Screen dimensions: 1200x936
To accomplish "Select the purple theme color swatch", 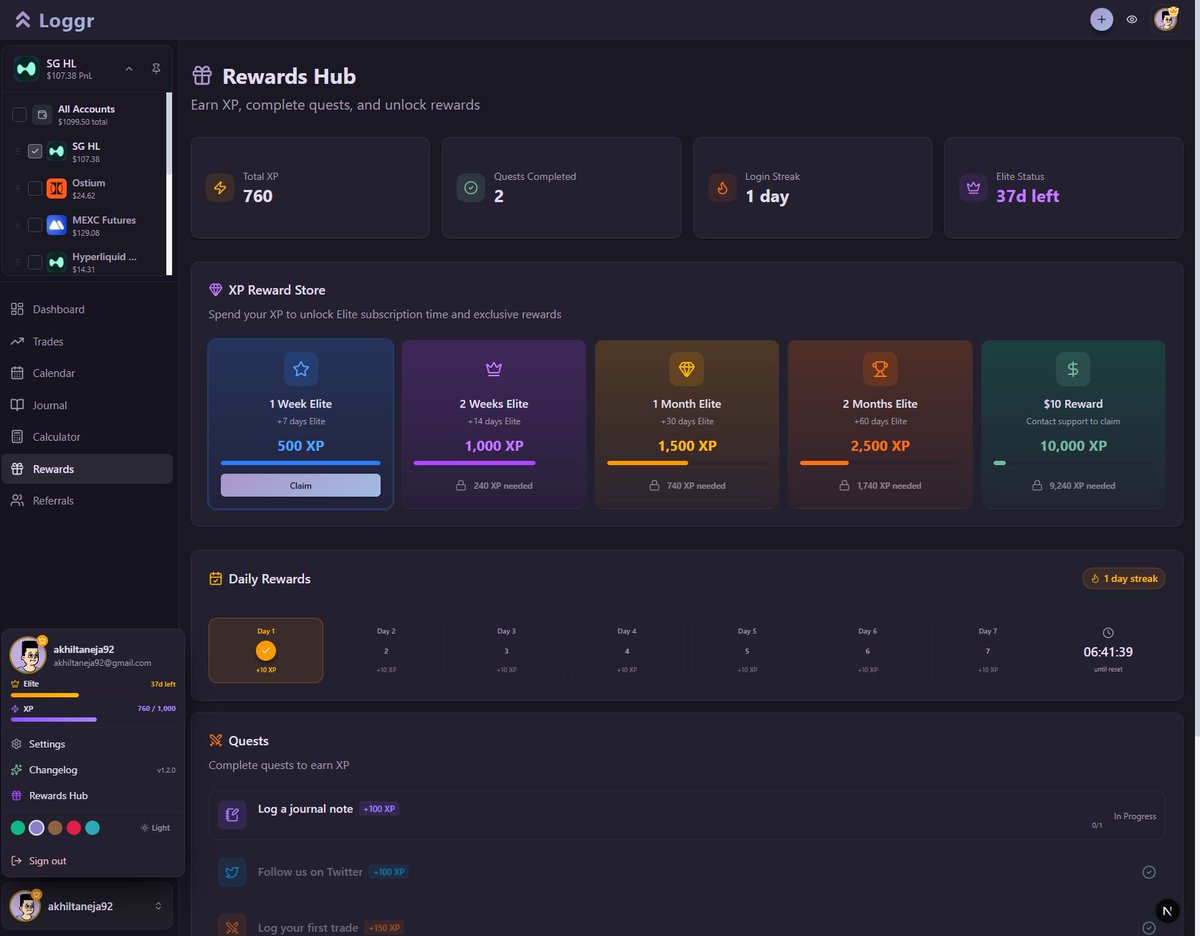I will [37, 828].
